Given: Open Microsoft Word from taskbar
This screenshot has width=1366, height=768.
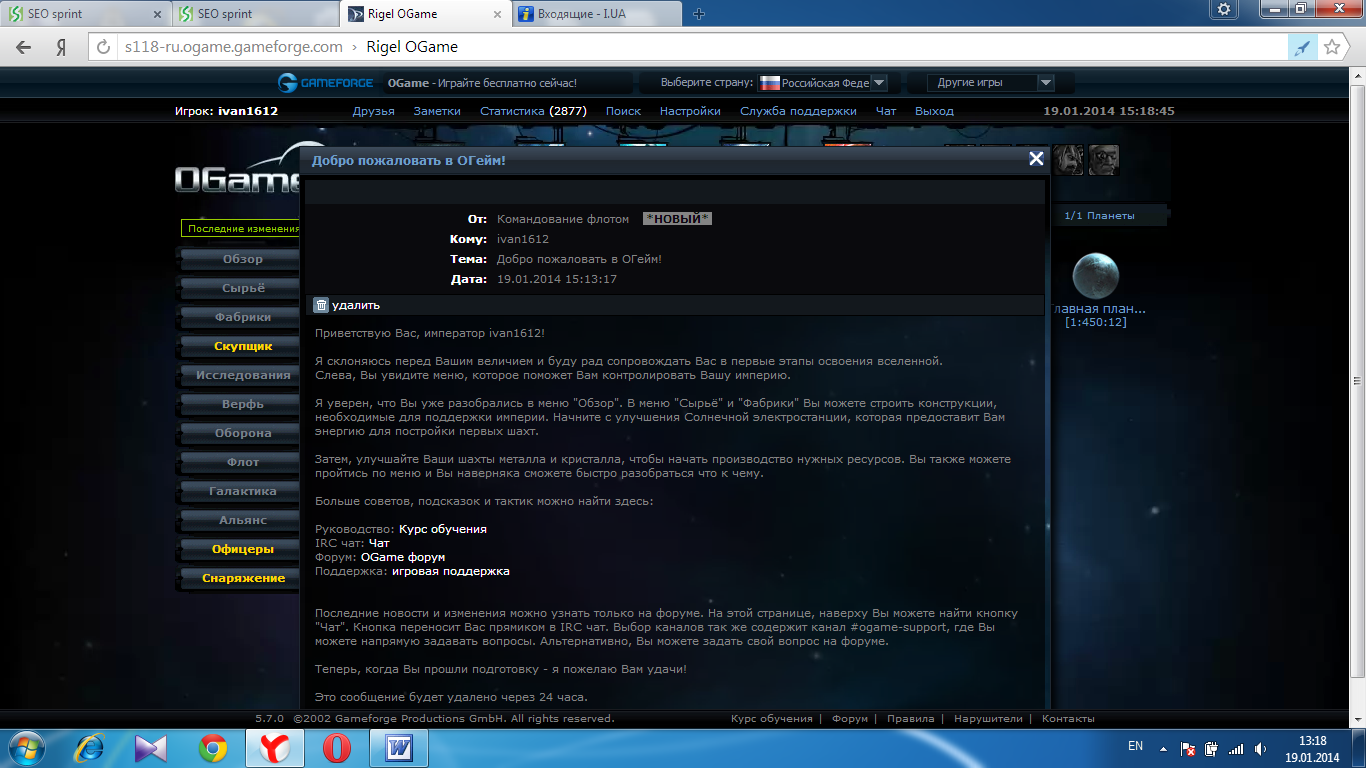Looking at the screenshot, I should (399, 748).
